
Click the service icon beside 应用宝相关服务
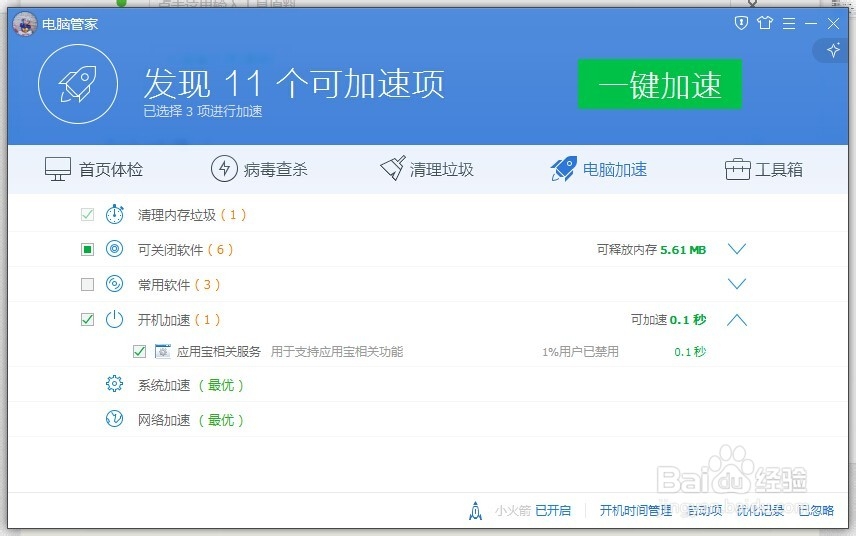tap(162, 352)
